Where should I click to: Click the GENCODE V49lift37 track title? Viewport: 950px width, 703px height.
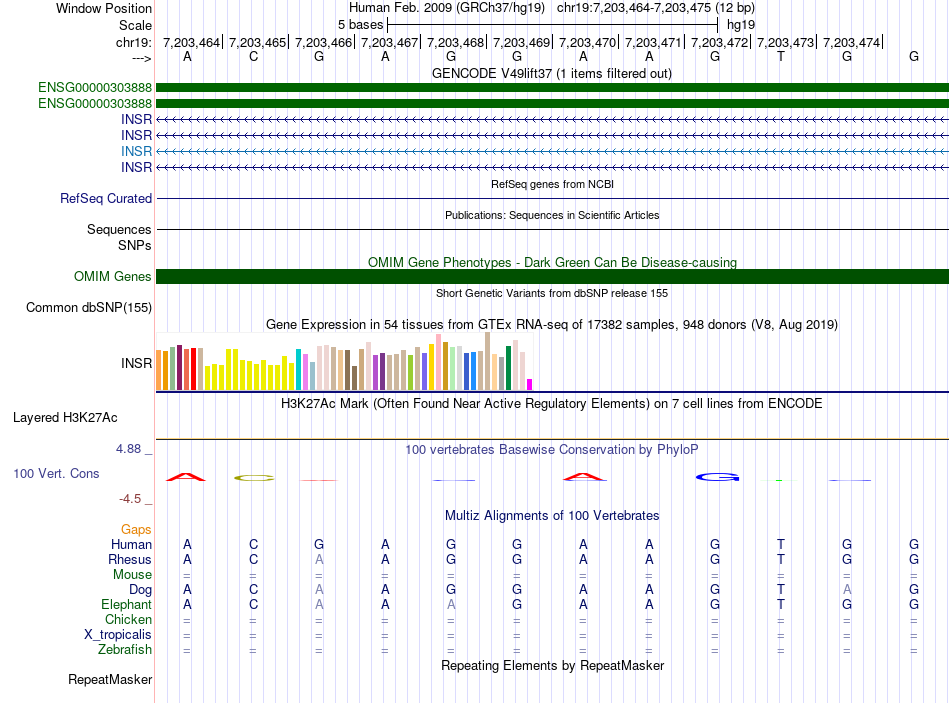click(x=551, y=73)
